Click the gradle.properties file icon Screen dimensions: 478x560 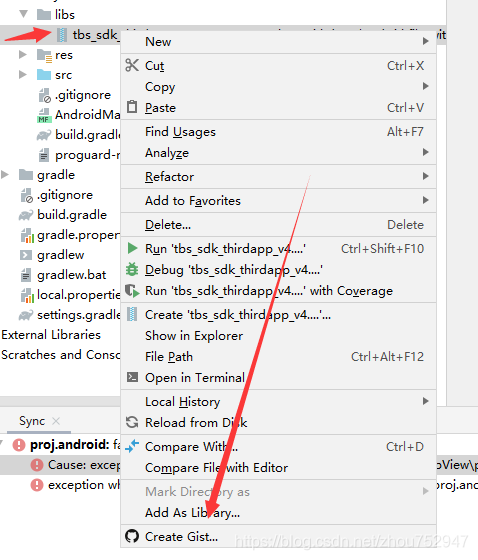(27, 235)
